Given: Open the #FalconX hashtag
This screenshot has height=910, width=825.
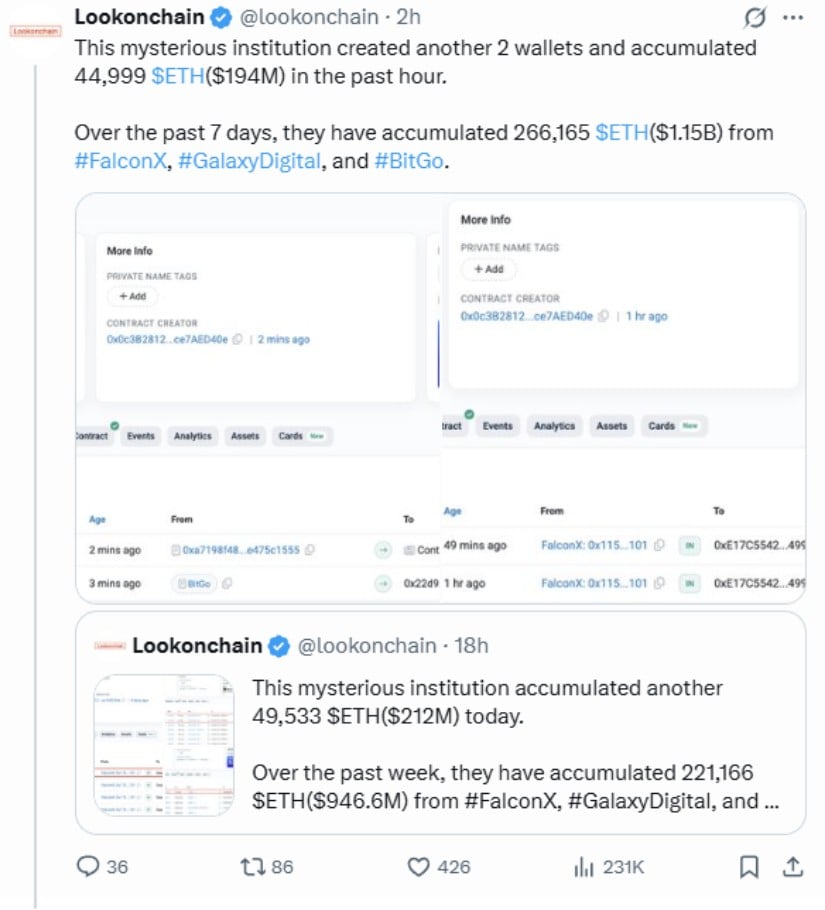Looking at the screenshot, I should 121,161.
